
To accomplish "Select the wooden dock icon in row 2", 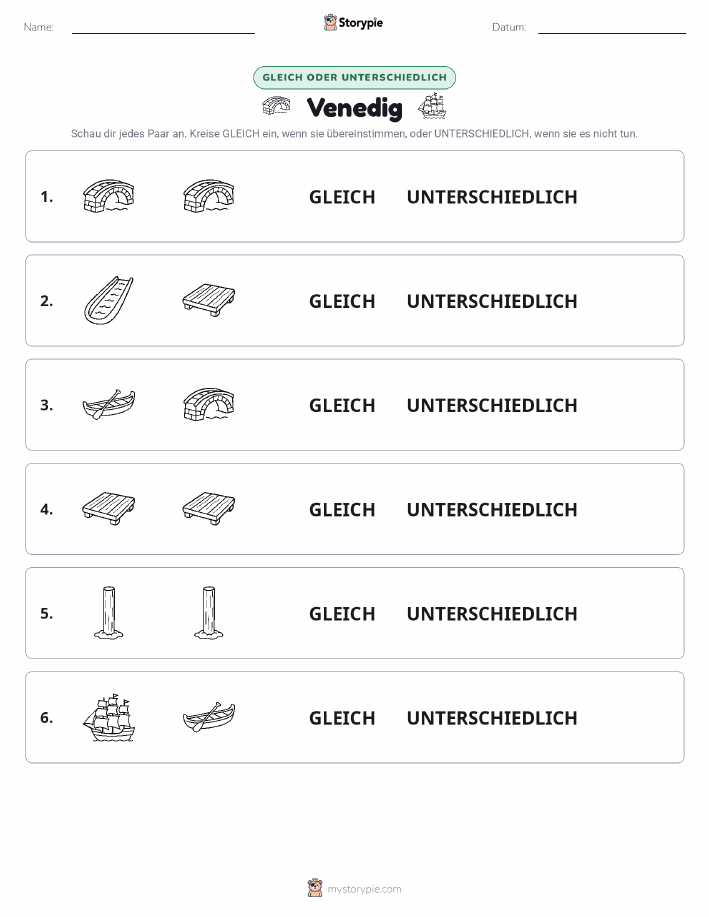I will 209,300.
